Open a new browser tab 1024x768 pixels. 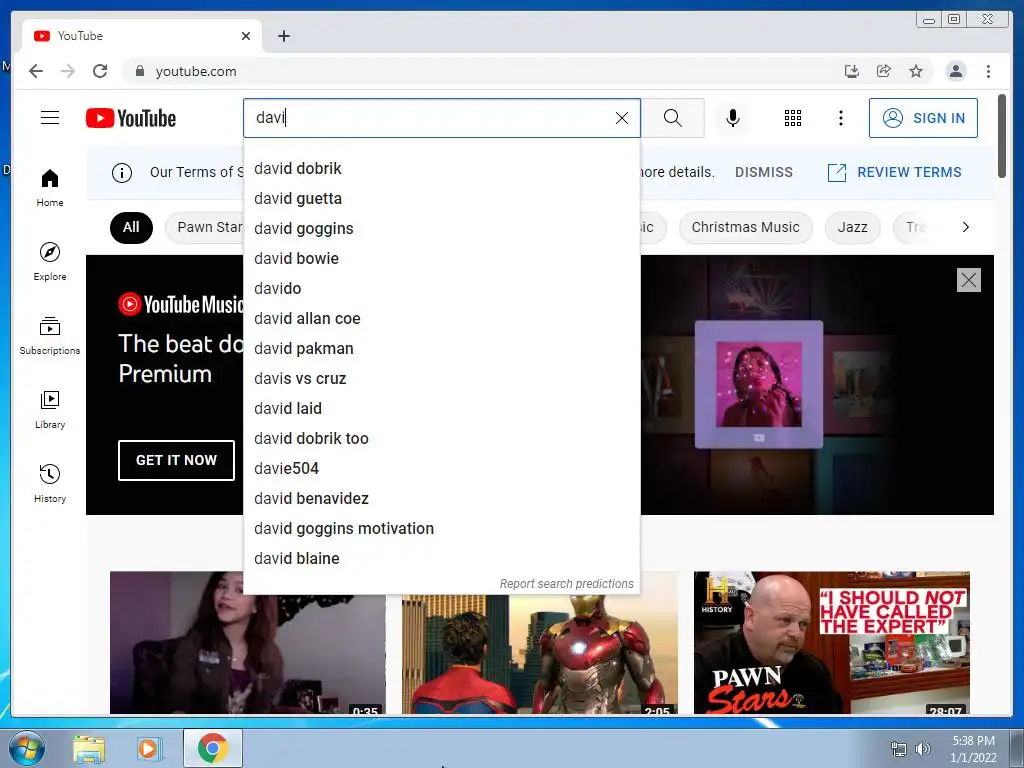point(283,36)
